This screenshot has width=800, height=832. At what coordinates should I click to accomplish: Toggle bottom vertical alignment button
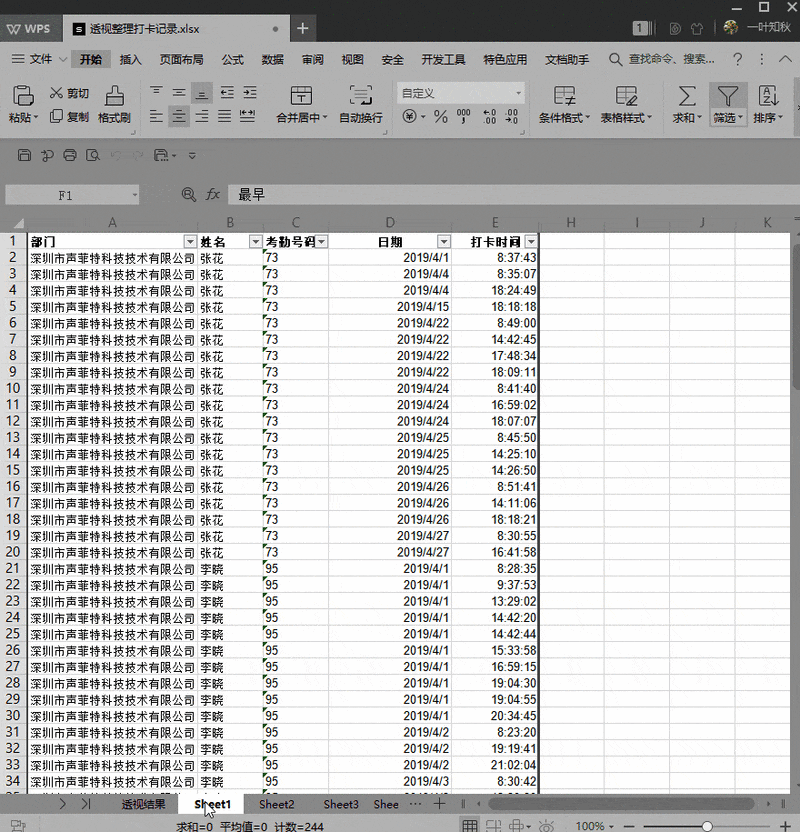(202, 92)
